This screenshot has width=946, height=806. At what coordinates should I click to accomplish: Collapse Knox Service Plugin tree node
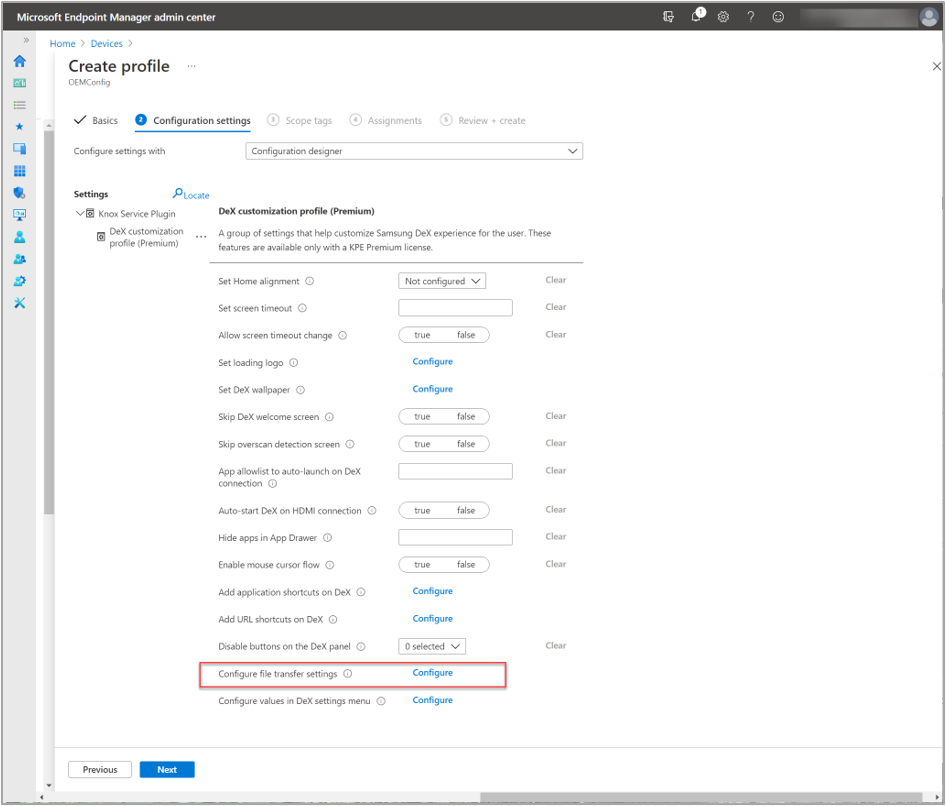pyautogui.click(x=79, y=213)
